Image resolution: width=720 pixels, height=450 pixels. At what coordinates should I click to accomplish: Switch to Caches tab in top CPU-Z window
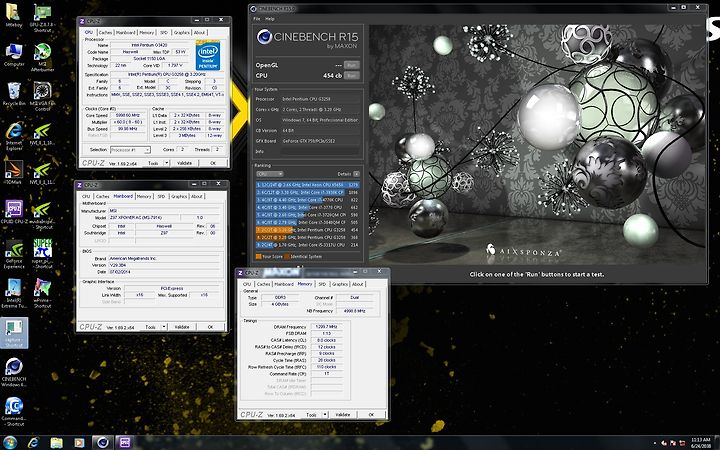[105, 33]
